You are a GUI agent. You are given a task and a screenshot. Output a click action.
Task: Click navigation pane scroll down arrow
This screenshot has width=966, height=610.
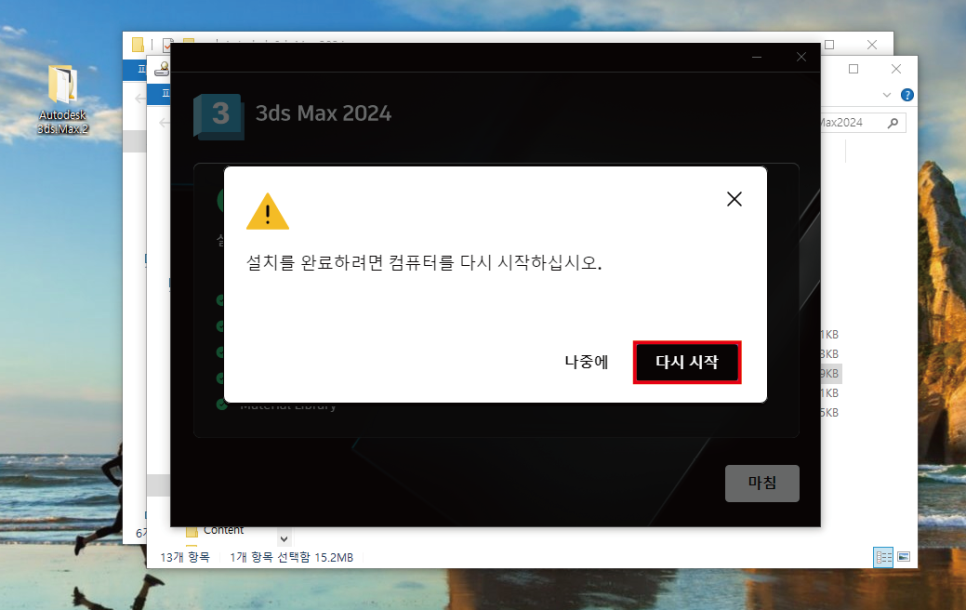pyautogui.click(x=284, y=539)
